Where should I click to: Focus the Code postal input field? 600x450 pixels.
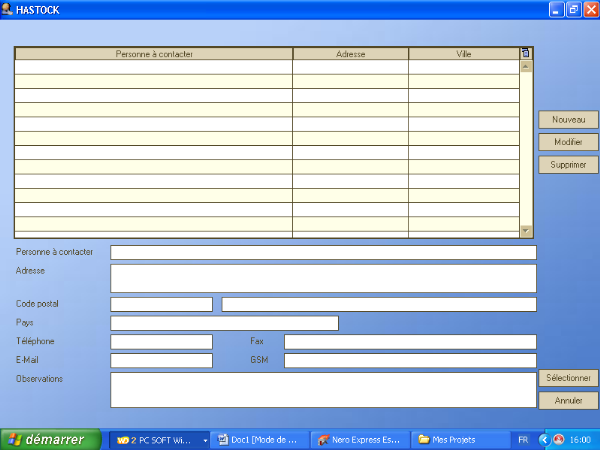click(x=161, y=305)
